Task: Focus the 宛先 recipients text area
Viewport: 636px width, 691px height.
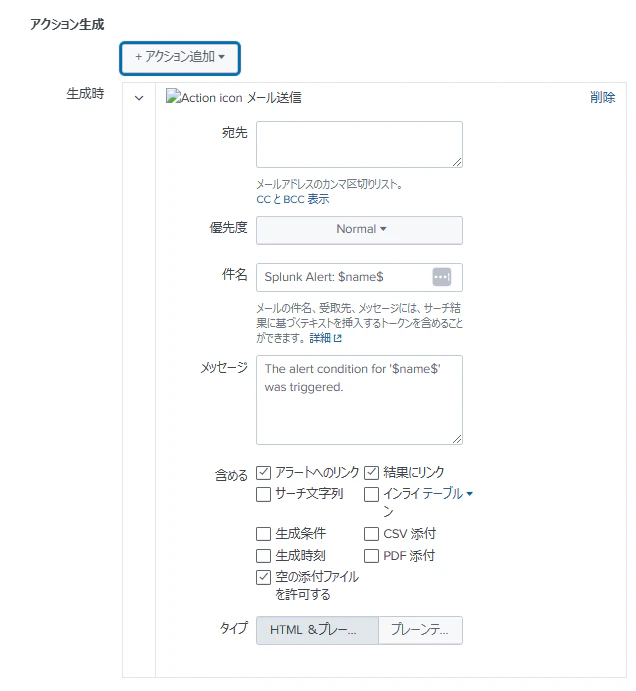Action: [359, 145]
